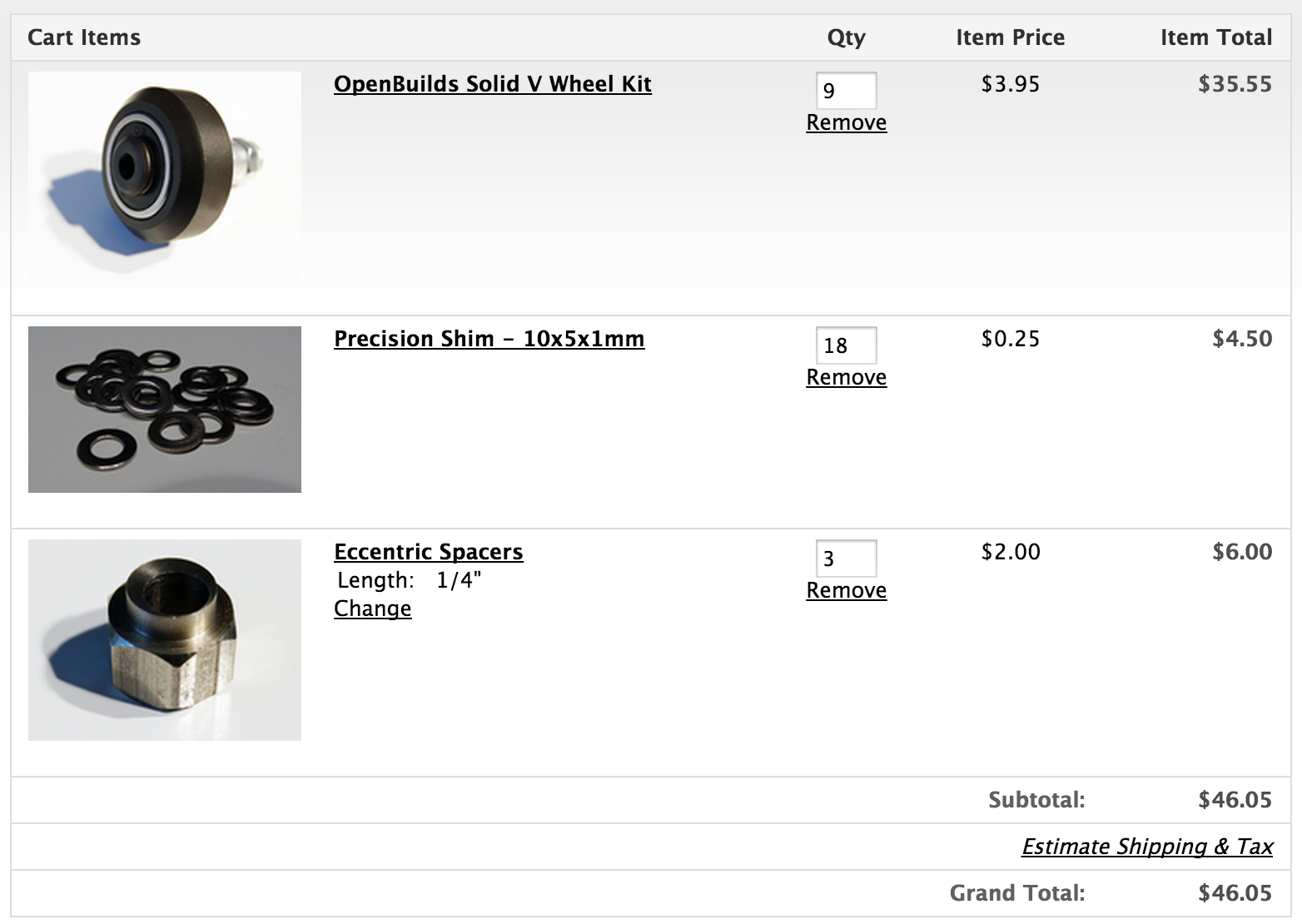The height and width of the screenshot is (924, 1302).
Task: Click the Qty column header
Action: pos(846,37)
